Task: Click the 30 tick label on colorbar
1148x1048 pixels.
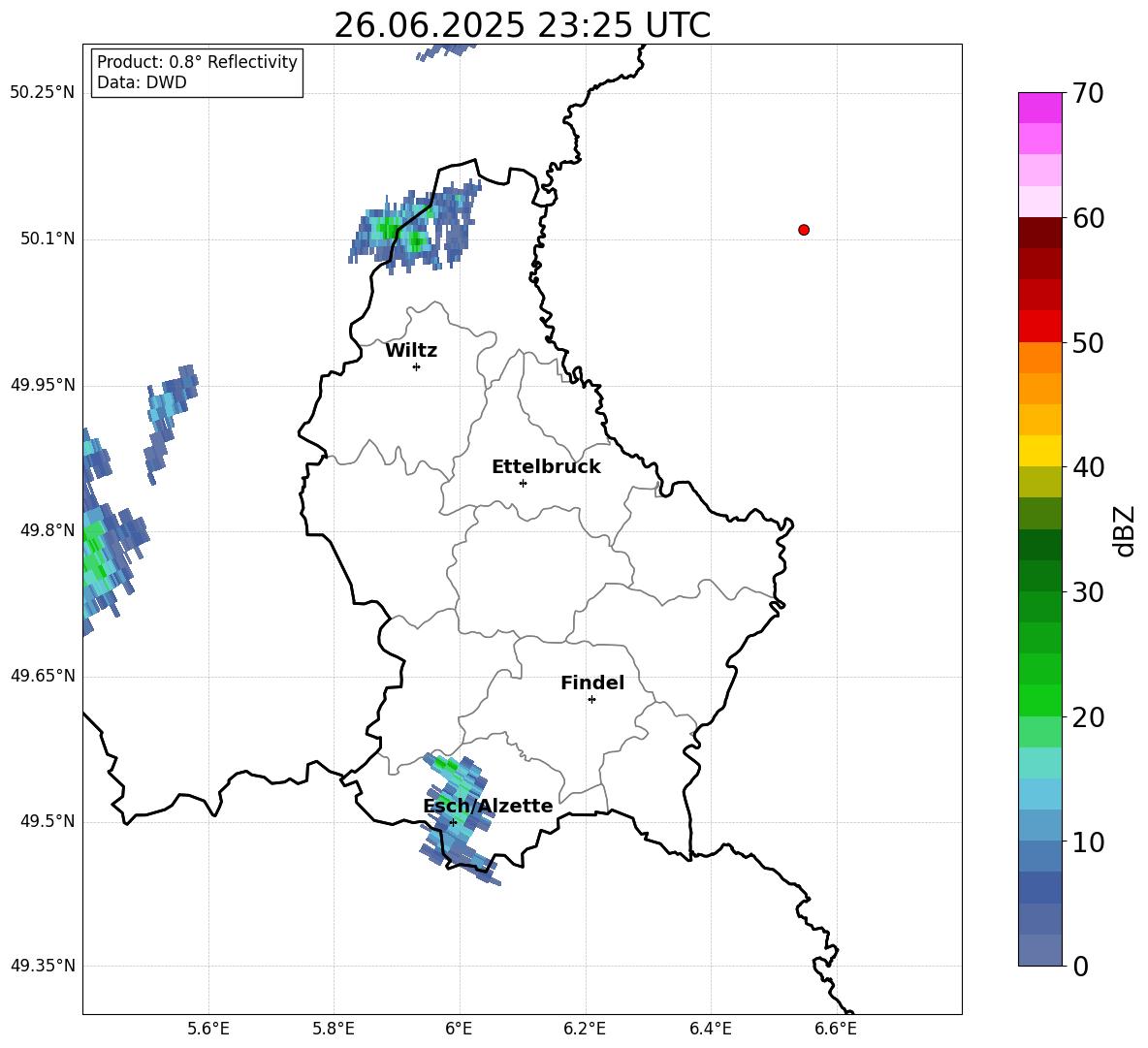Action: (x=1088, y=592)
